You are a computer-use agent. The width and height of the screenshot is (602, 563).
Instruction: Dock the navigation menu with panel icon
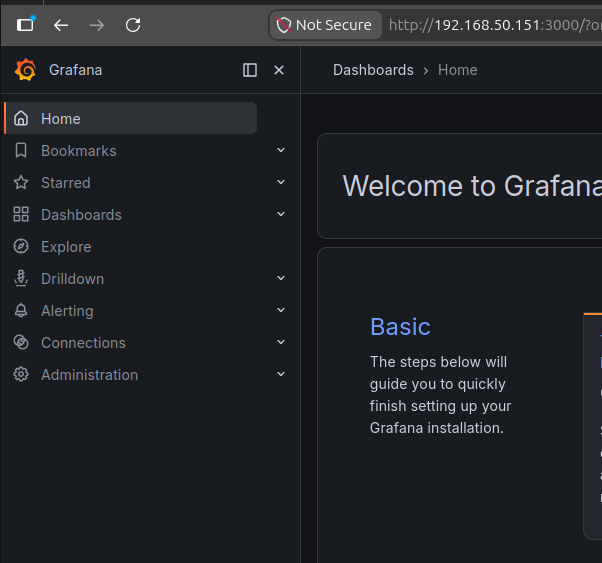click(x=250, y=70)
